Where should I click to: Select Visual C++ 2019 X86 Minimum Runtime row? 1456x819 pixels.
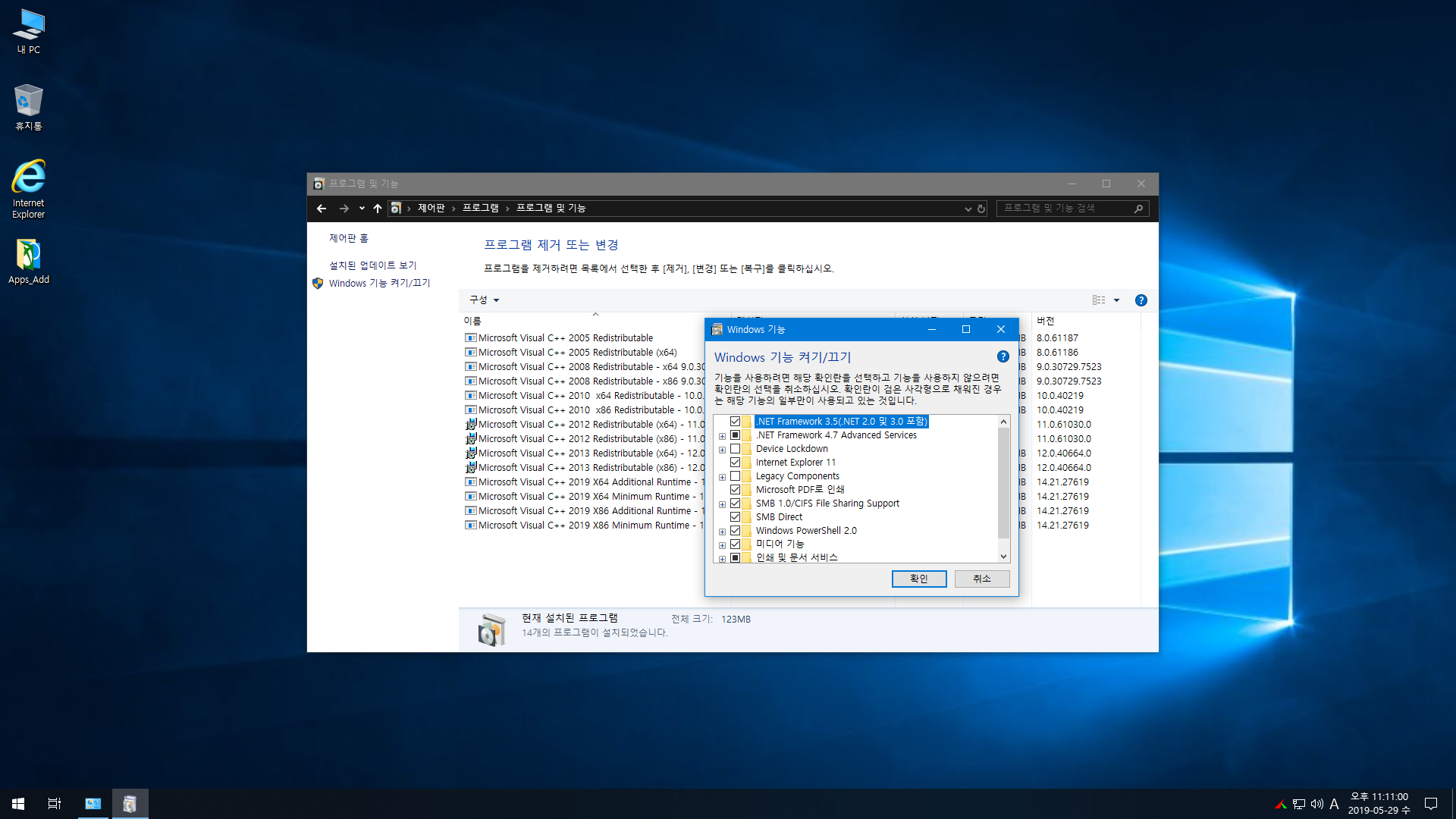[x=584, y=526]
